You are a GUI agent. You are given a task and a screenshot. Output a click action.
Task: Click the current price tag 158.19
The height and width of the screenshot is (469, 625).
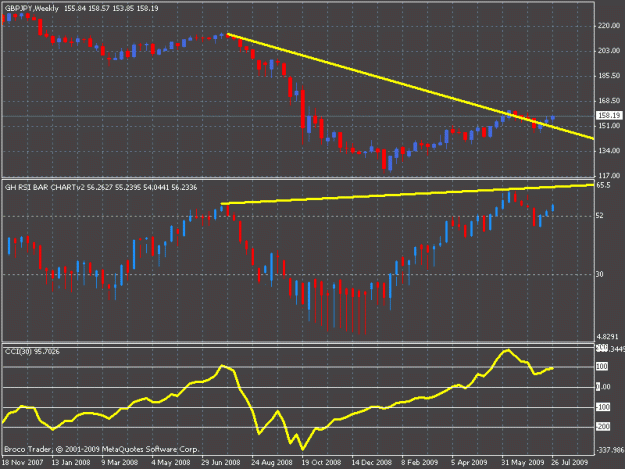click(x=609, y=116)
